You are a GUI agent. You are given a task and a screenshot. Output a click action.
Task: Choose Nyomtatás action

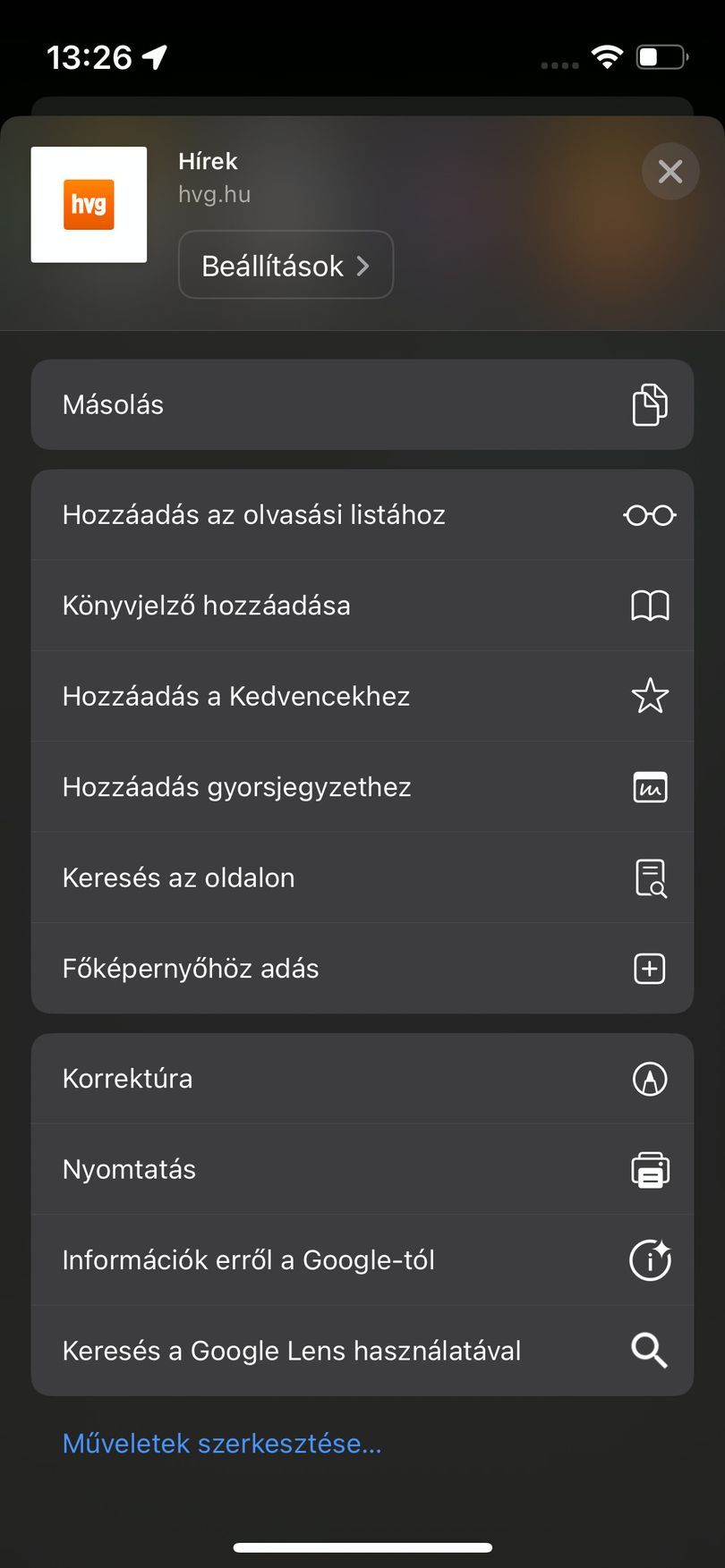[x=362, y=1169]
